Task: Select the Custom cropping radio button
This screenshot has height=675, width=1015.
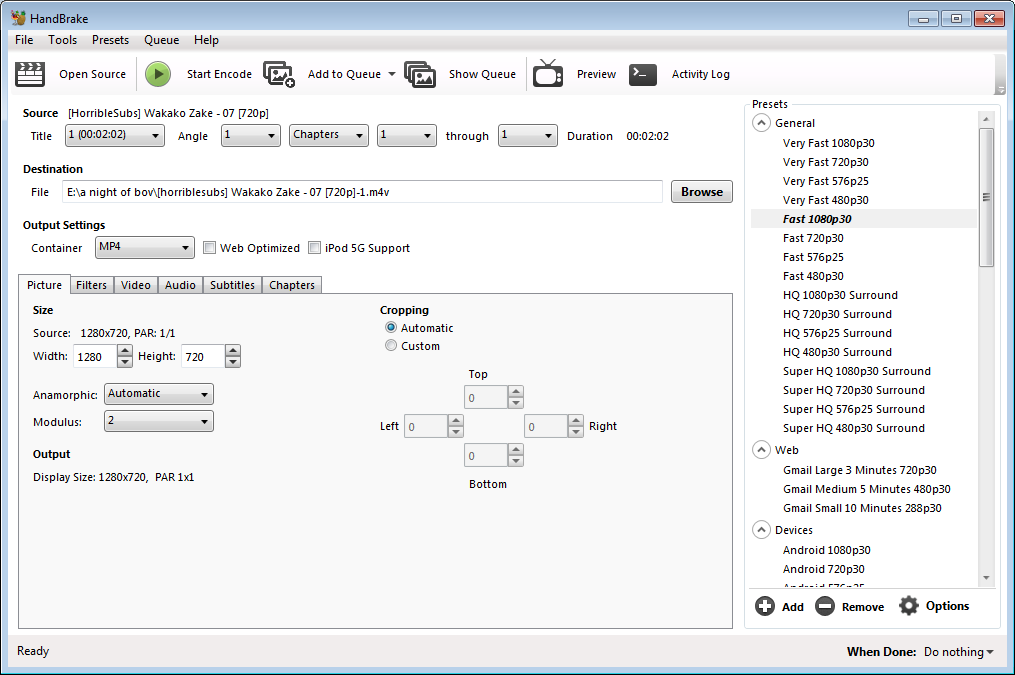Action: coord(391,346)
